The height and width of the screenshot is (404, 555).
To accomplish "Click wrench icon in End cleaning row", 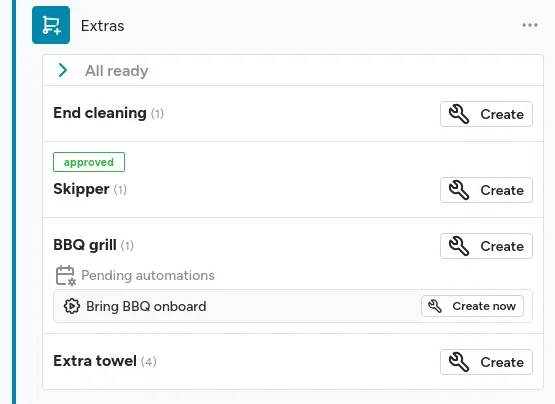I will click(x=459, y=114).
